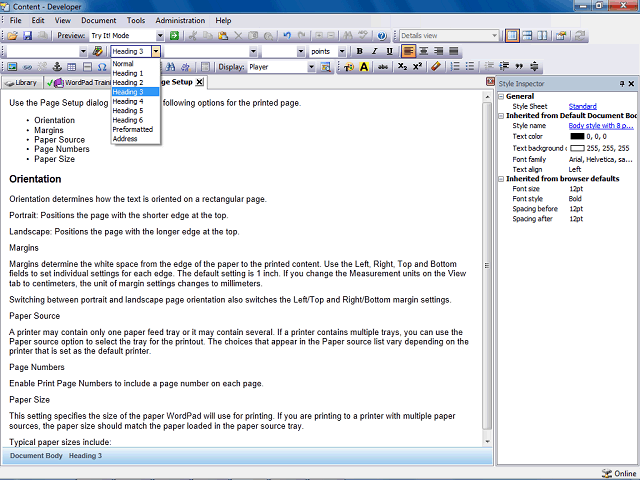The width and height of the screenshot is (640, 480).
Task: Select Document Body in the path bar
Action: point(36,456)
